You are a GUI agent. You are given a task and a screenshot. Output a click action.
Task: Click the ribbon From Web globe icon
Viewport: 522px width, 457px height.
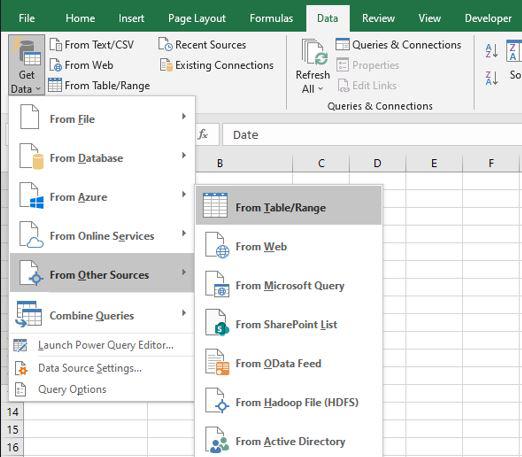[x=55, y=65]
